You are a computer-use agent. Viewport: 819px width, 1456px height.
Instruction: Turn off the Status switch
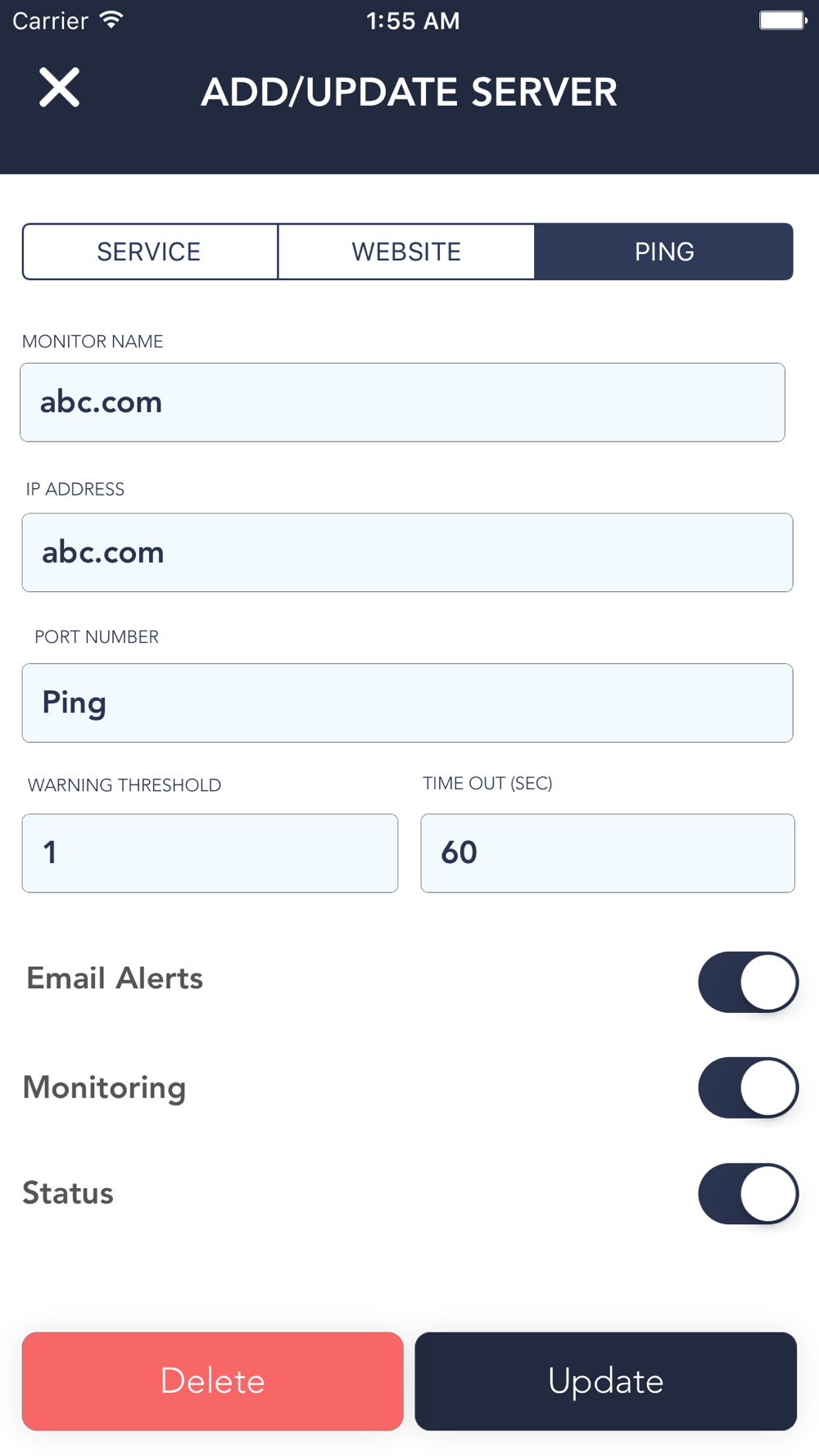(x=748, y=1193)
